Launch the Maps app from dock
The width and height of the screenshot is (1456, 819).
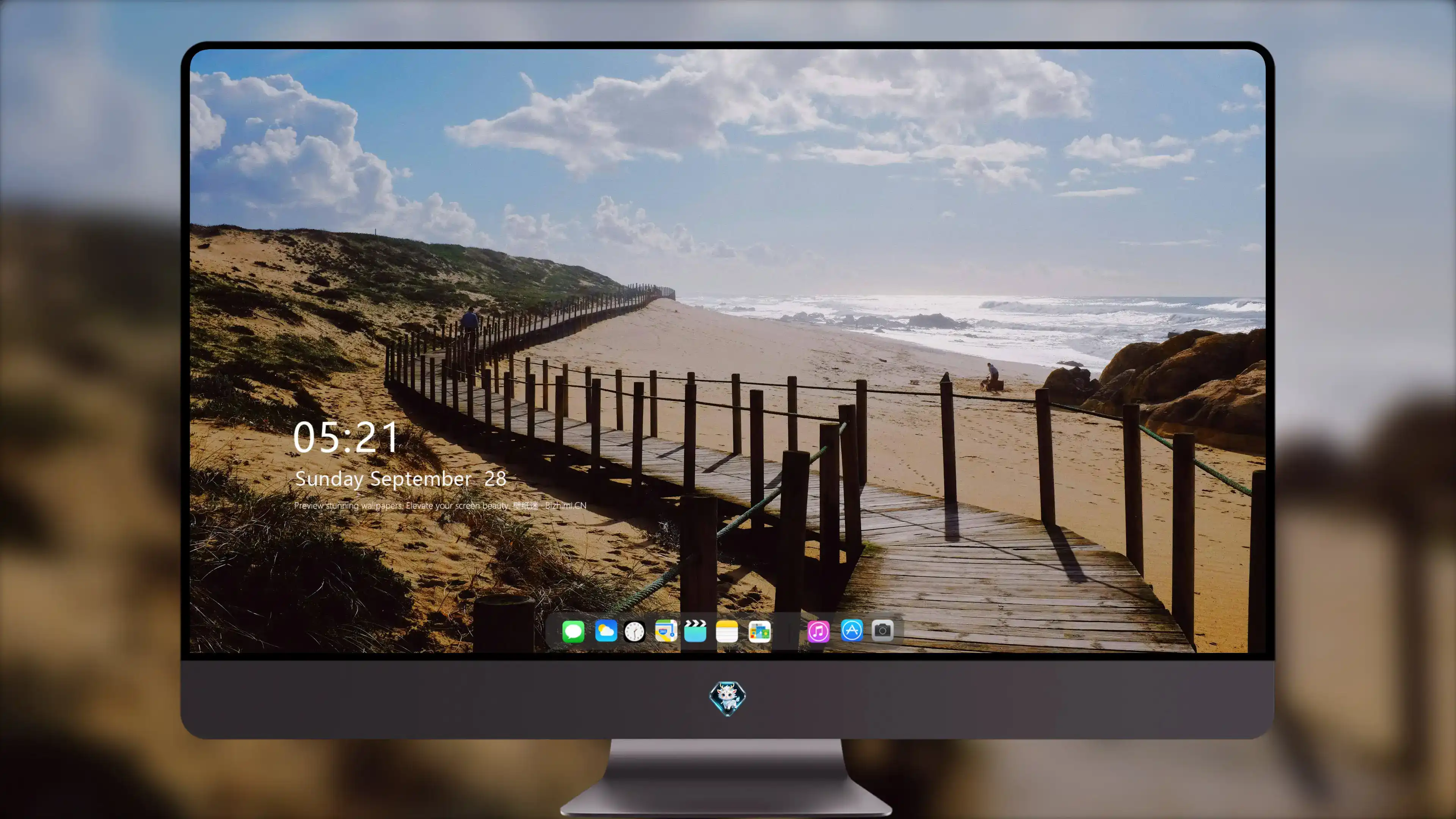click(x=666, y=631)
